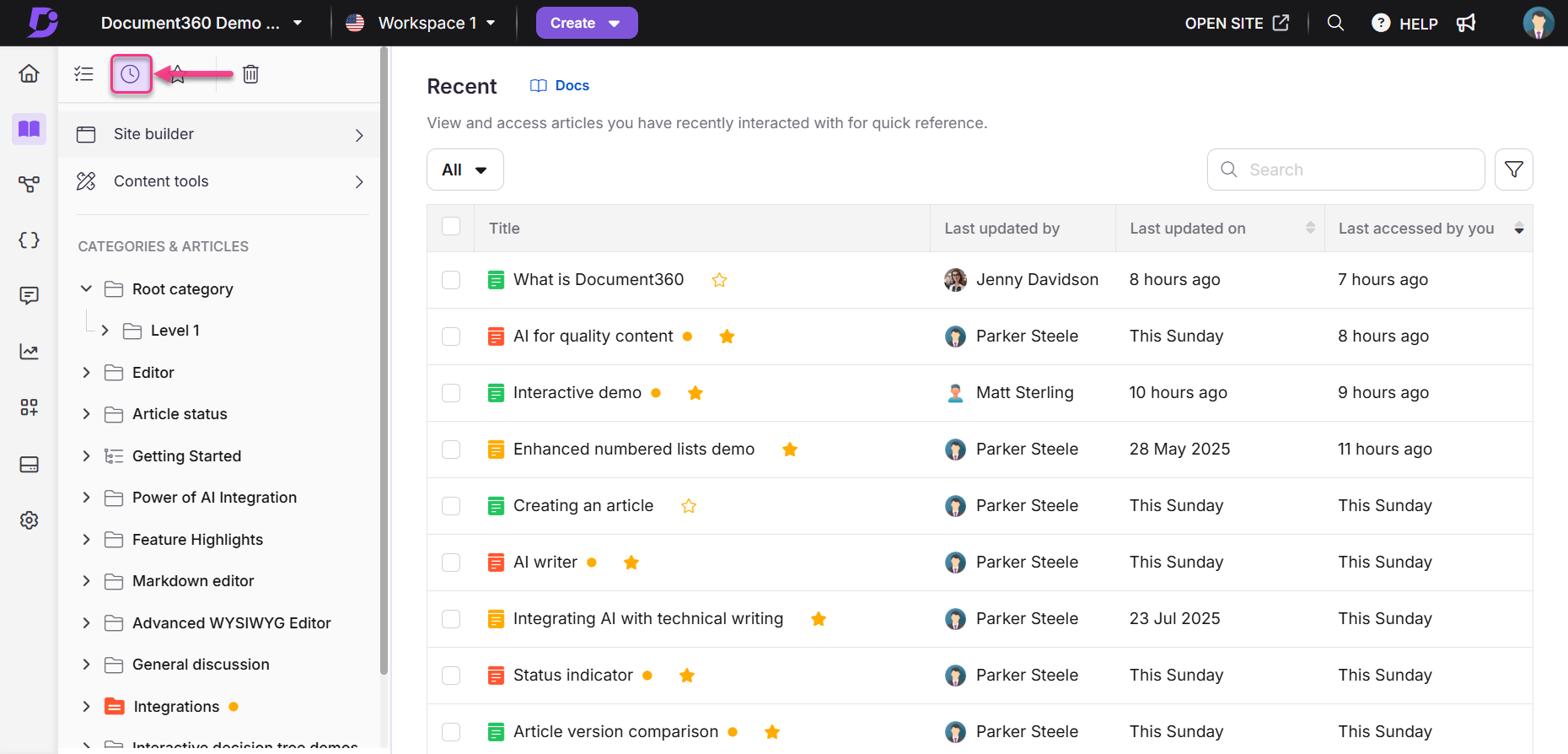1568x754 pixels.
Task: Star the Creating an article row
Action: tap(689, 506)
